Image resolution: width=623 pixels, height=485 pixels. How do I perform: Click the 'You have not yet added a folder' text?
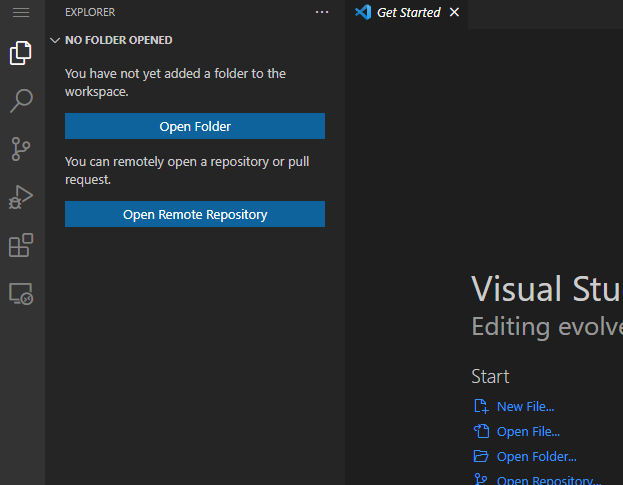(x=175, y=83)
